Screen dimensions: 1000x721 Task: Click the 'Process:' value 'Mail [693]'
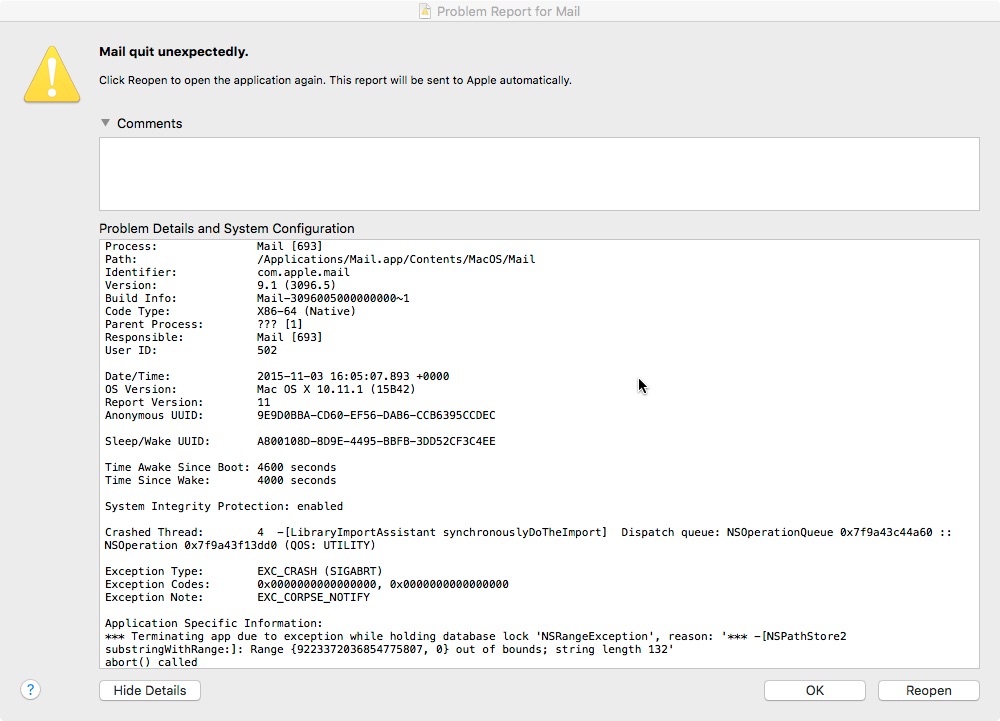(x=290, y=246)
